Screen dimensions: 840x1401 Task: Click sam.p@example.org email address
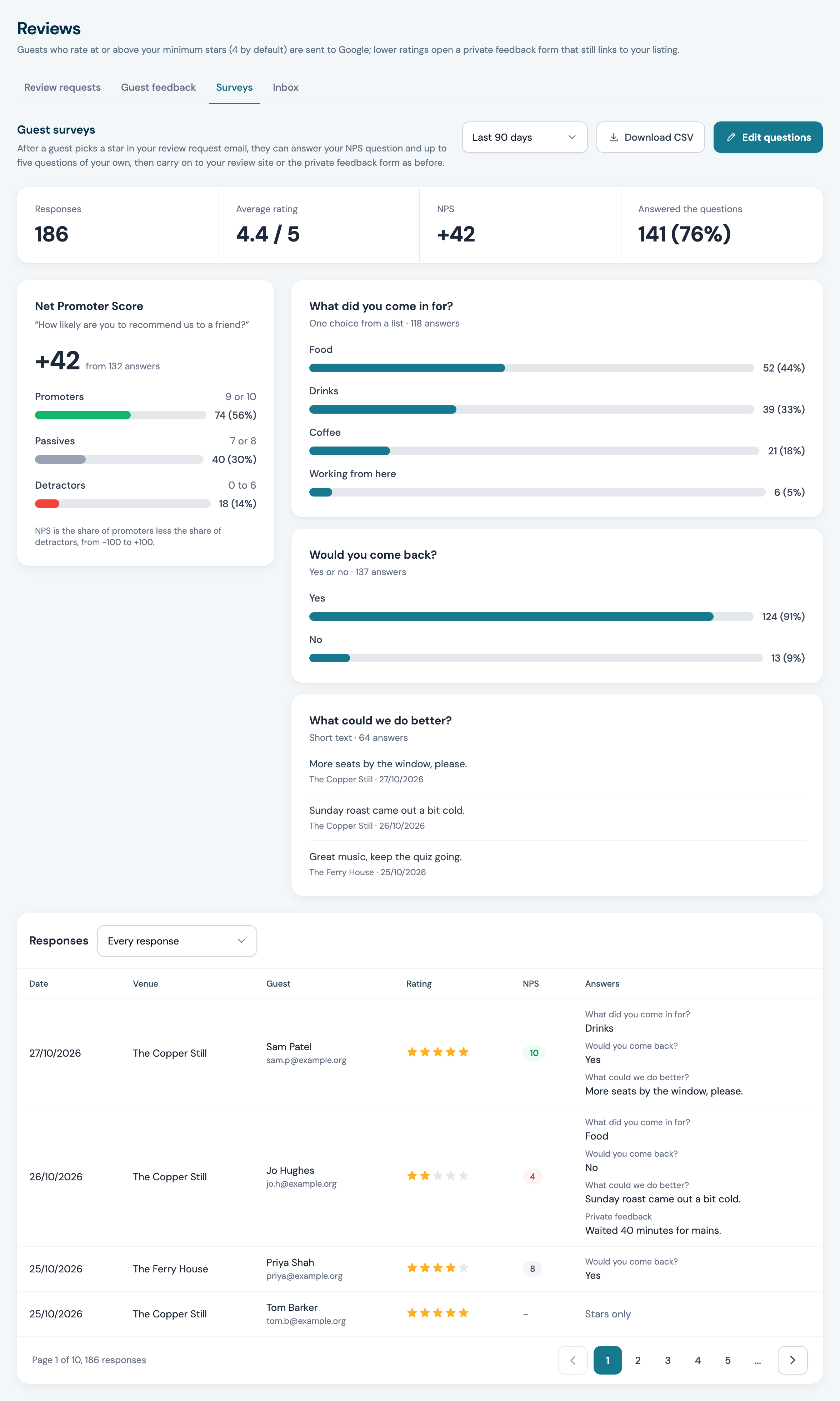click(x=306, y=1060)
